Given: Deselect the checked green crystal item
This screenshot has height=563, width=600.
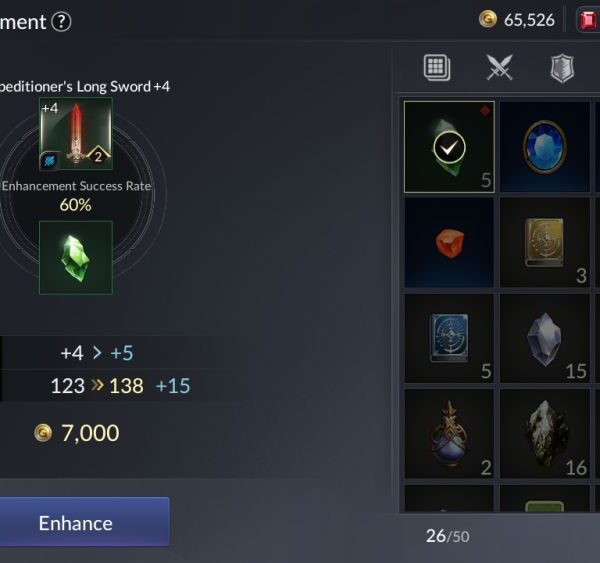Looking at the screenshot, I should (449, 147).
